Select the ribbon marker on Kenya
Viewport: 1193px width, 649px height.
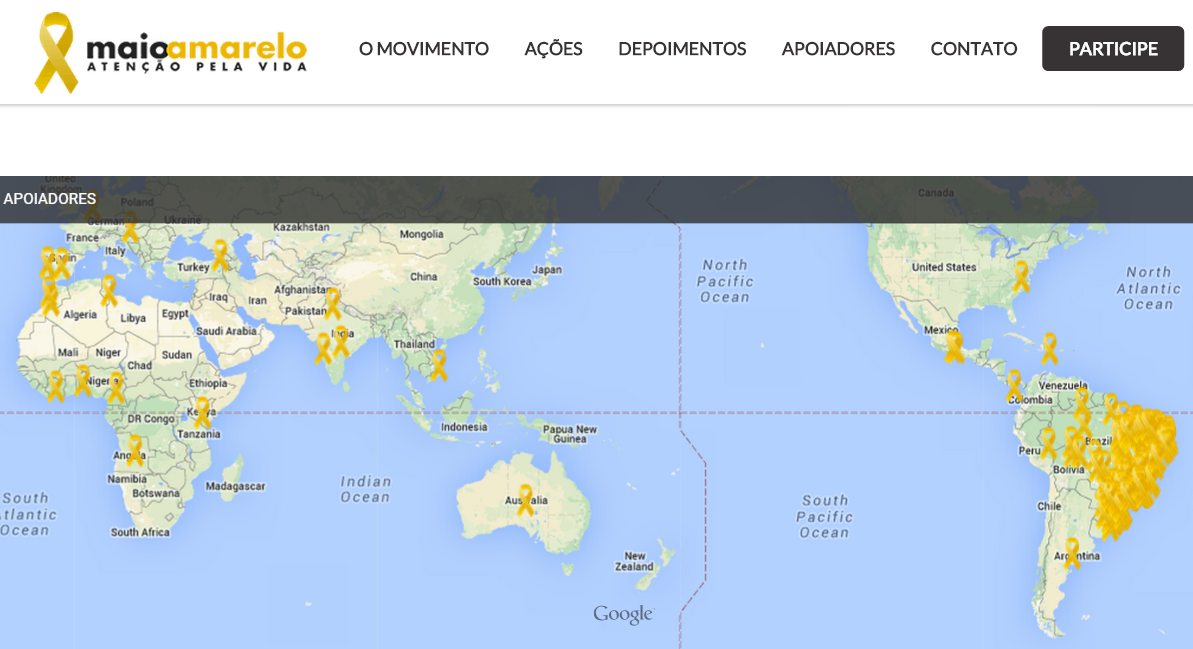[x=202, y=413]
